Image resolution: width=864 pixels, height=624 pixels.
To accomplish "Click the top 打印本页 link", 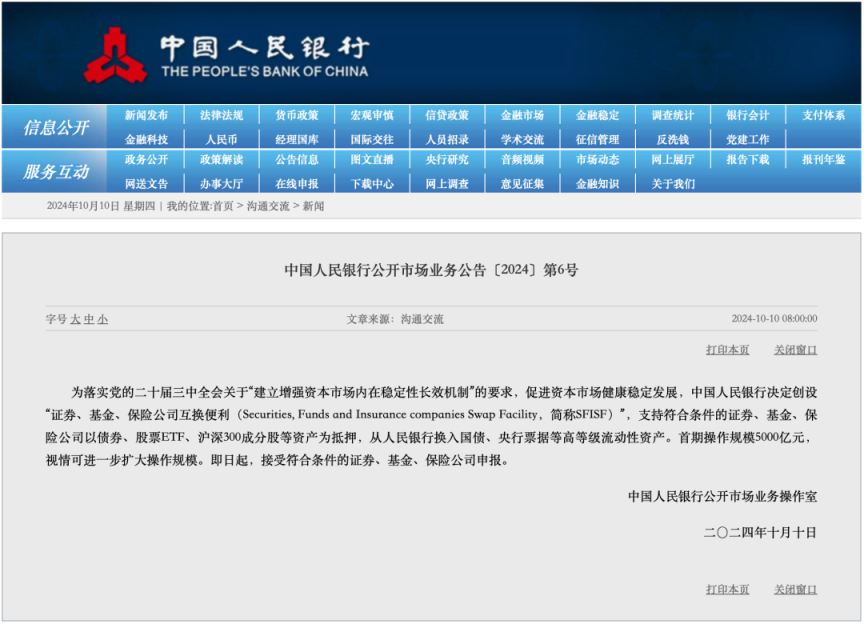I will [727, 350].
